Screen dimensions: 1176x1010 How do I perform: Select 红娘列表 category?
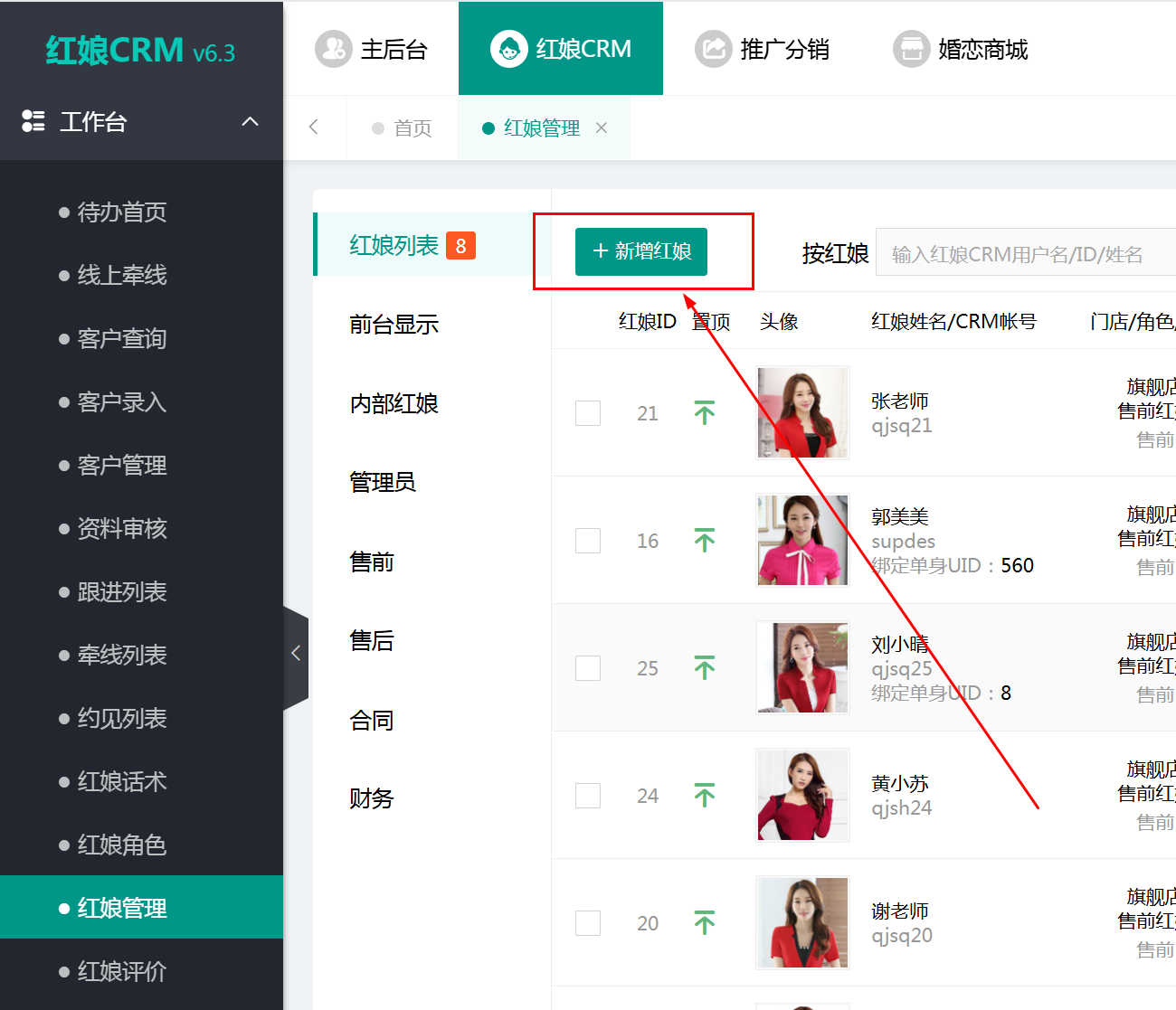tap(432, 245)
